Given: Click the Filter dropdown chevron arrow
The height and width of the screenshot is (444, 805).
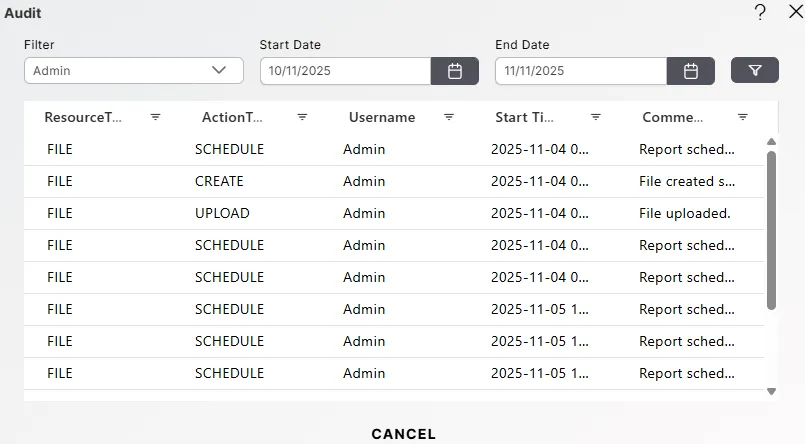Looking at the screenshot, I should pyautogui.click(x=220, y=71).
